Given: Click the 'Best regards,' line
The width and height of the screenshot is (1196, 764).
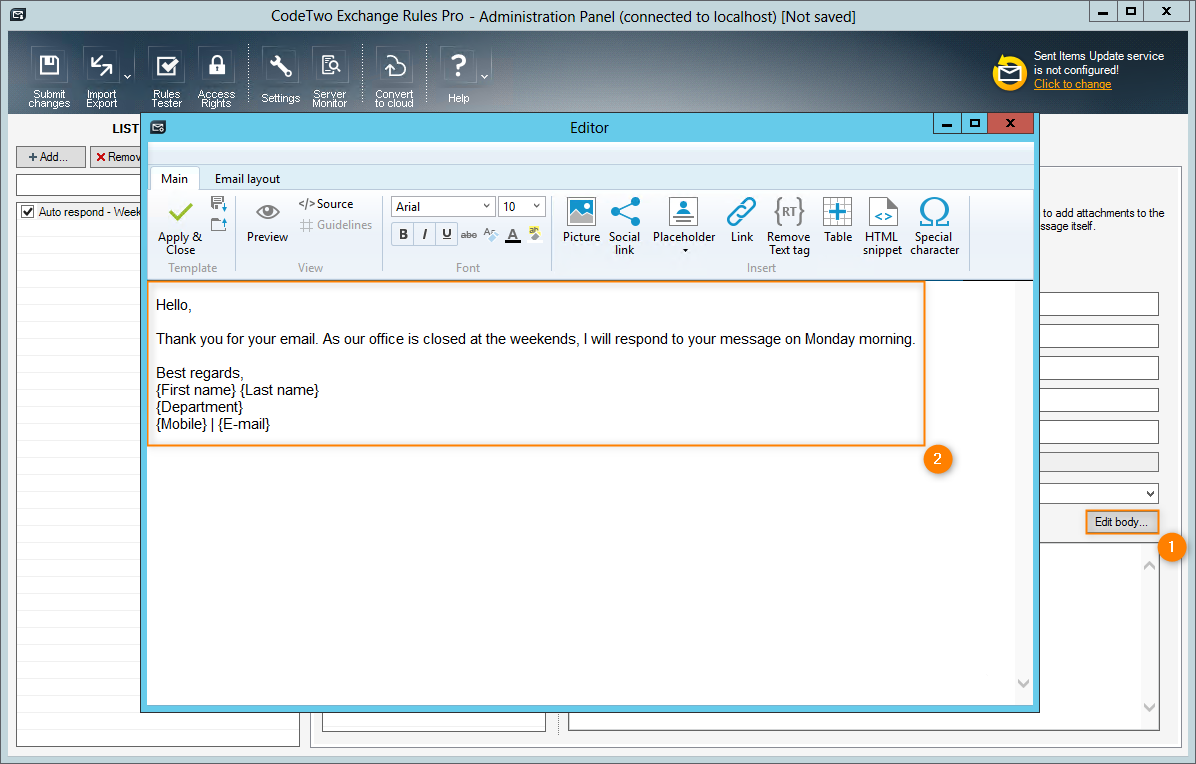Looking at the screenshot, I should point(200,373).
